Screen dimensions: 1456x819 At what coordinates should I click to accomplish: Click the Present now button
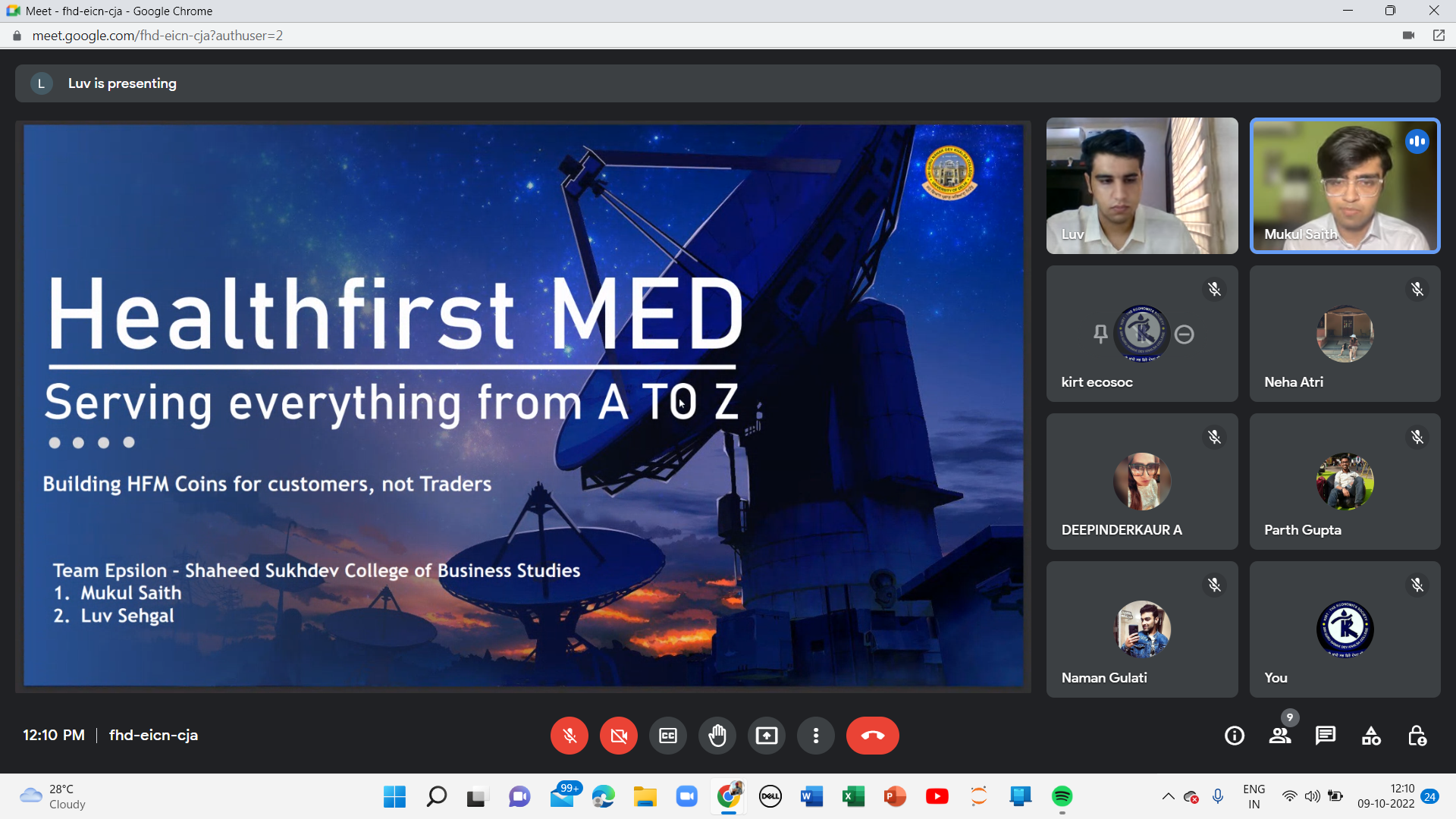767,736
